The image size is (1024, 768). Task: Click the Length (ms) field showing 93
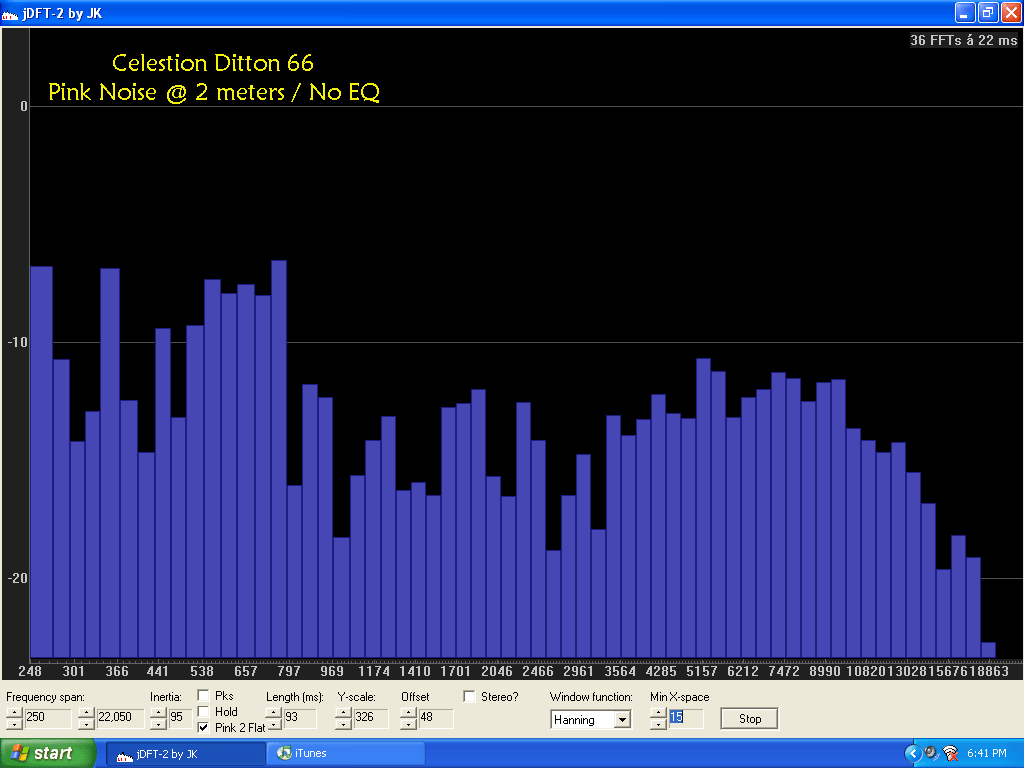coord(300,718)
